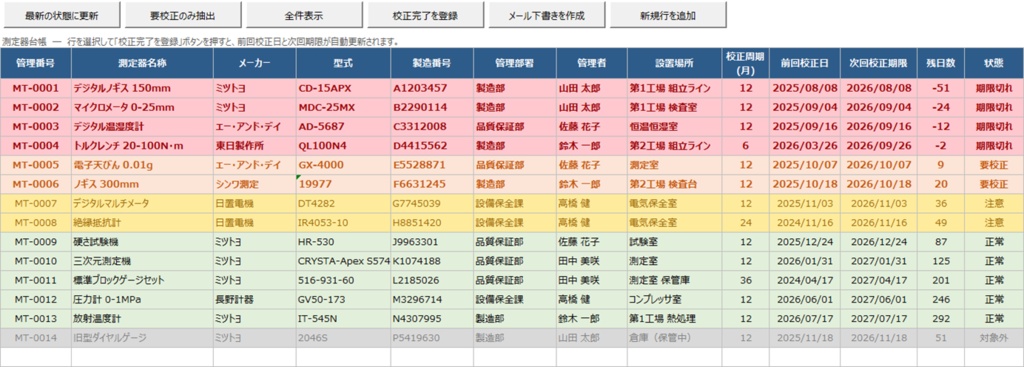This screenshot has height=367, width=1024.
Task: Click the 校正完了を登録 button
Action: click(426, 14)
